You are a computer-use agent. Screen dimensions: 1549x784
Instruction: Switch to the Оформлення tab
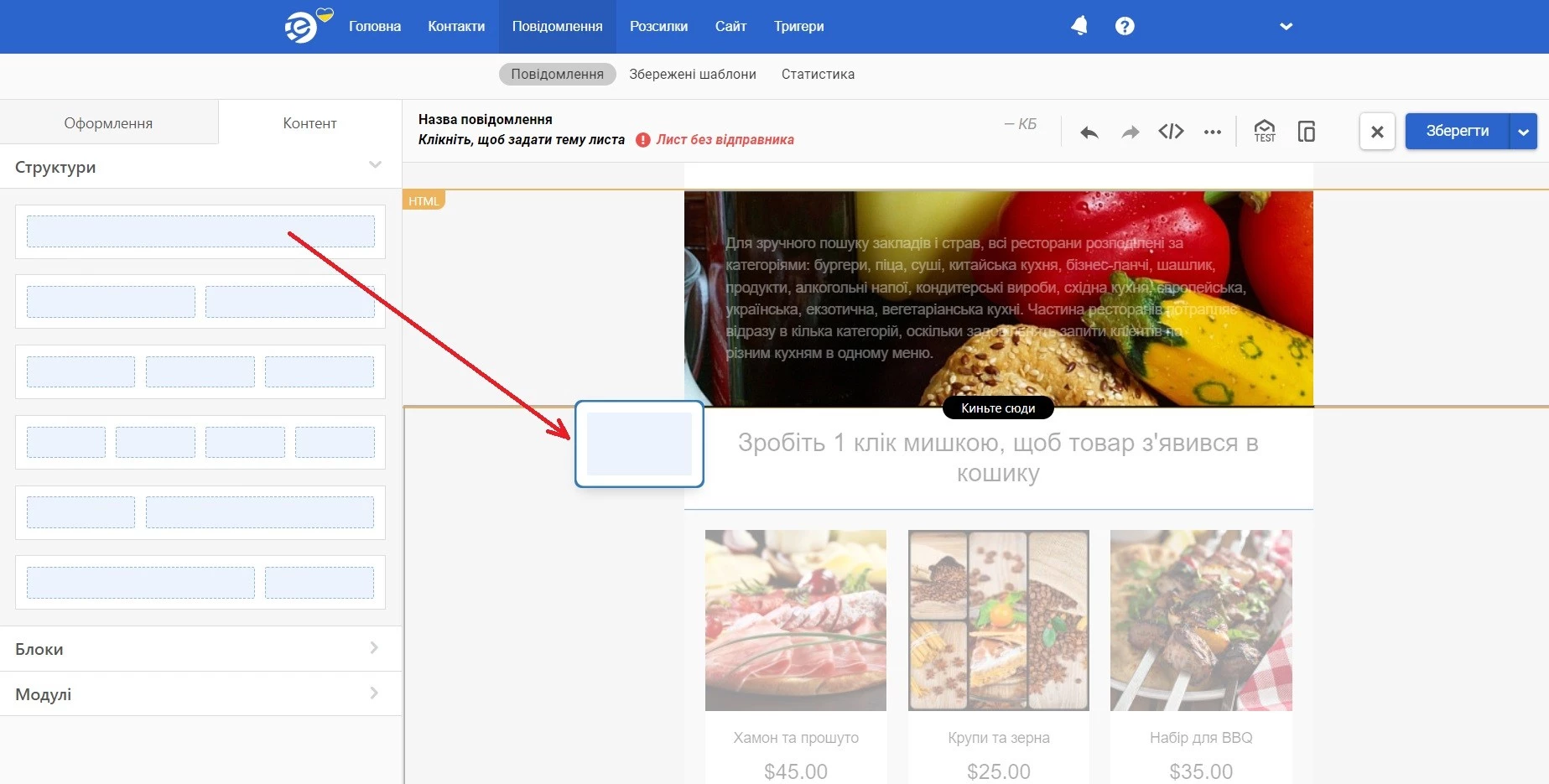tap(109, 123)
